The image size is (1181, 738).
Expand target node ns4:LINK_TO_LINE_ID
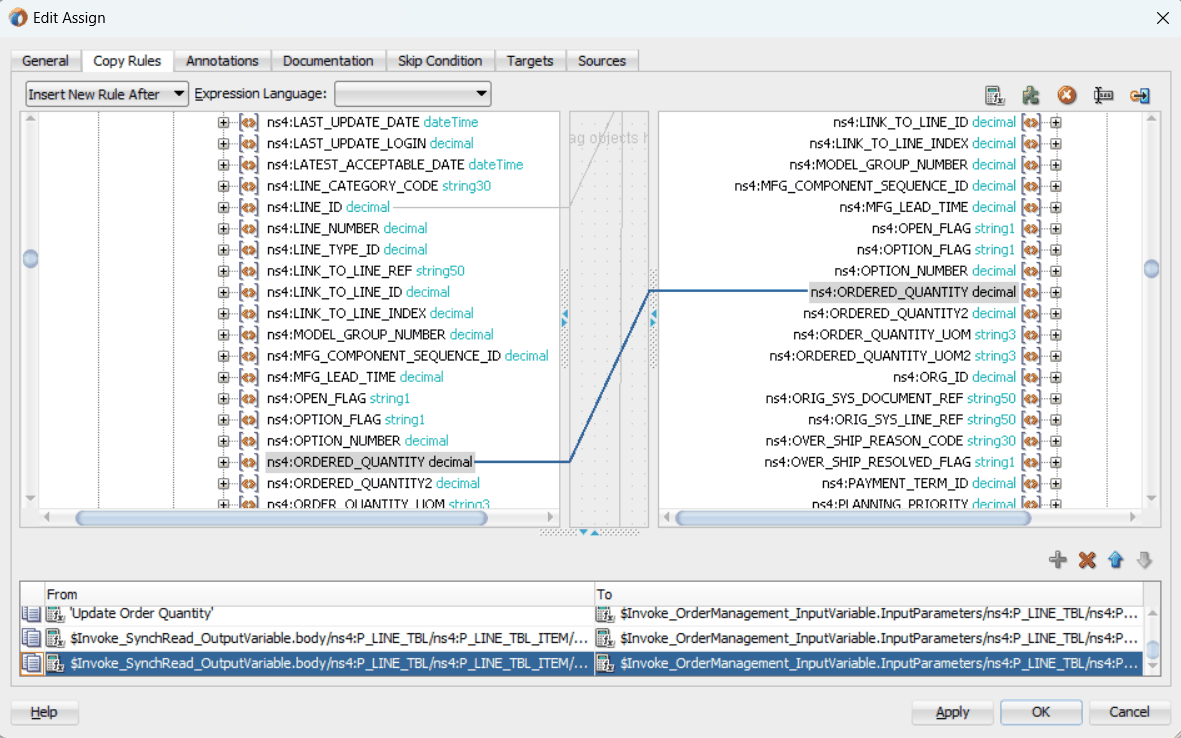pos(1056,122)
